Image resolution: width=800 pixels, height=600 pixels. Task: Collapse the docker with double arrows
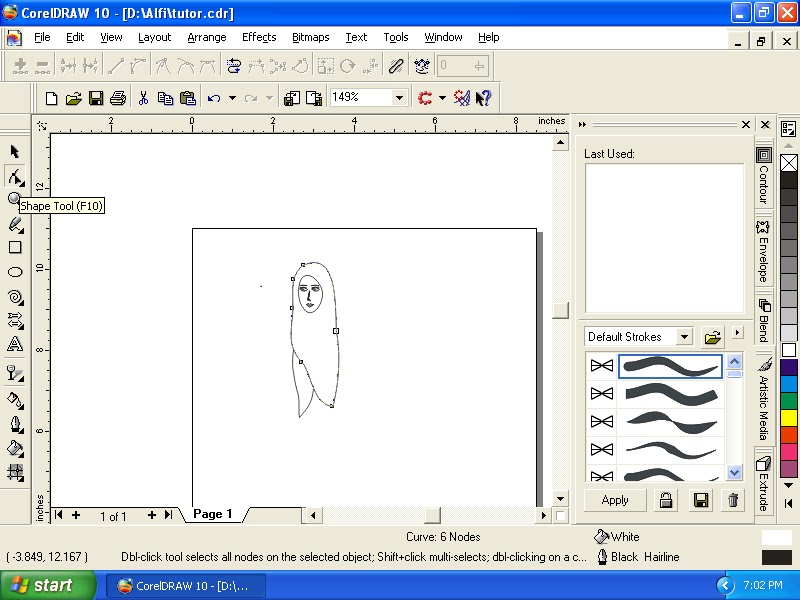(x=582, y=124)
